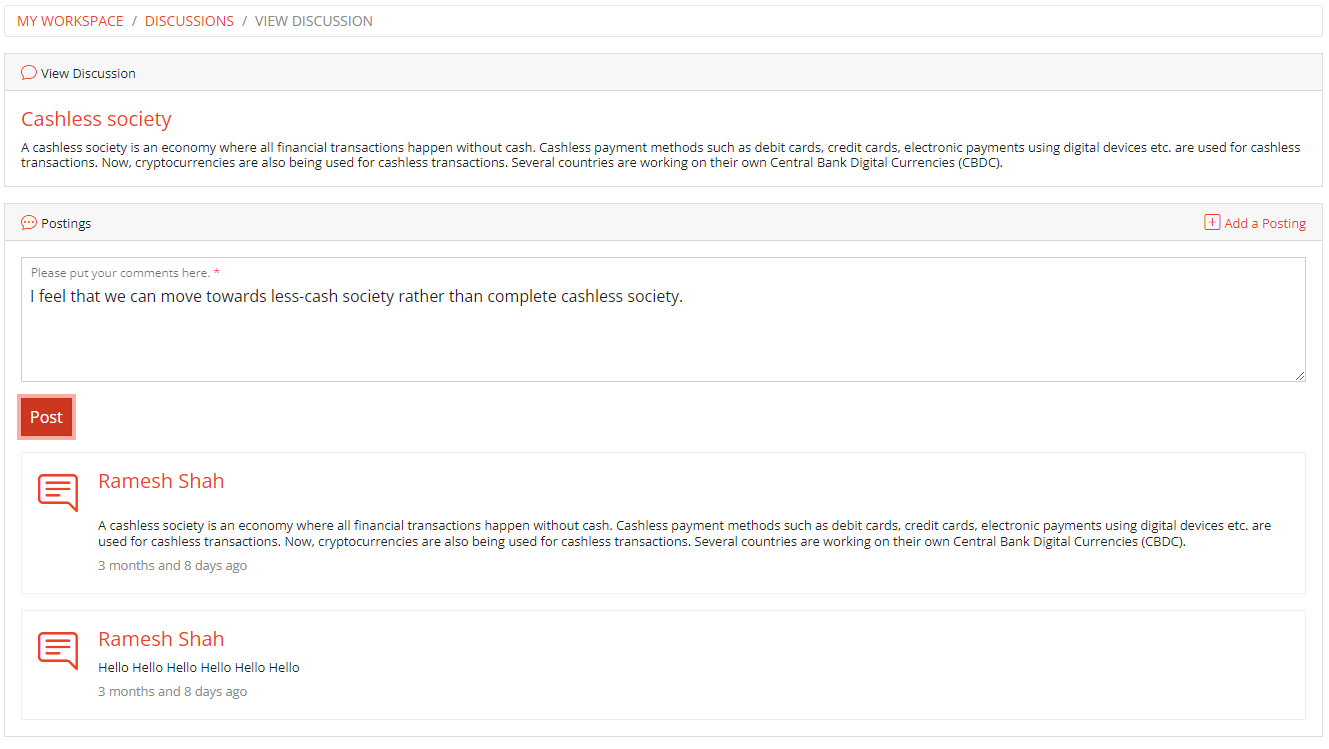Click the Cashless society discussion title
Viewport: 1329px width, 749px height.
point(96,119)
